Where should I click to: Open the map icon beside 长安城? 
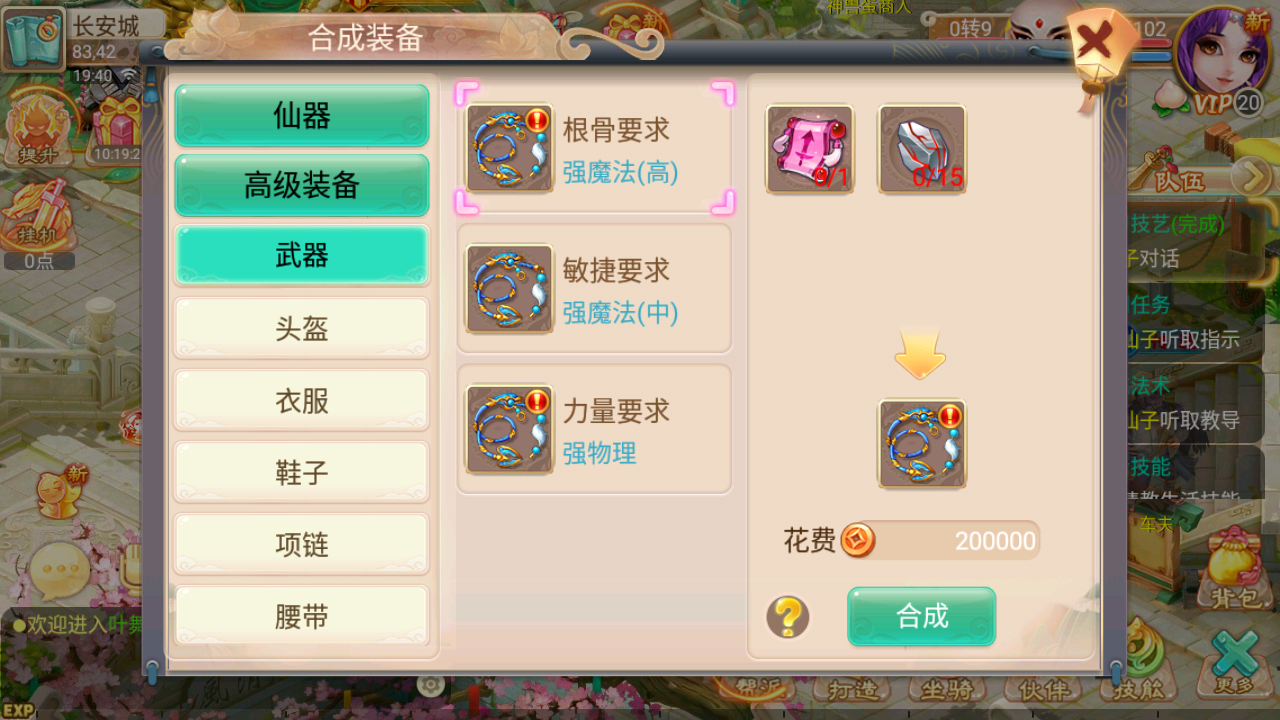coord(33,40)
